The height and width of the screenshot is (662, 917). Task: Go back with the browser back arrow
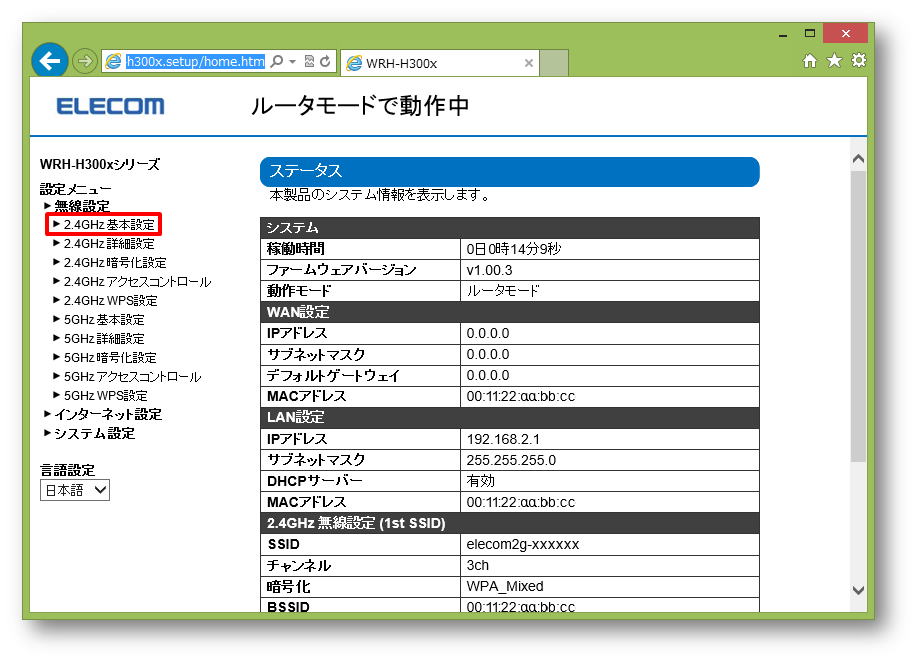click(49, 60)
